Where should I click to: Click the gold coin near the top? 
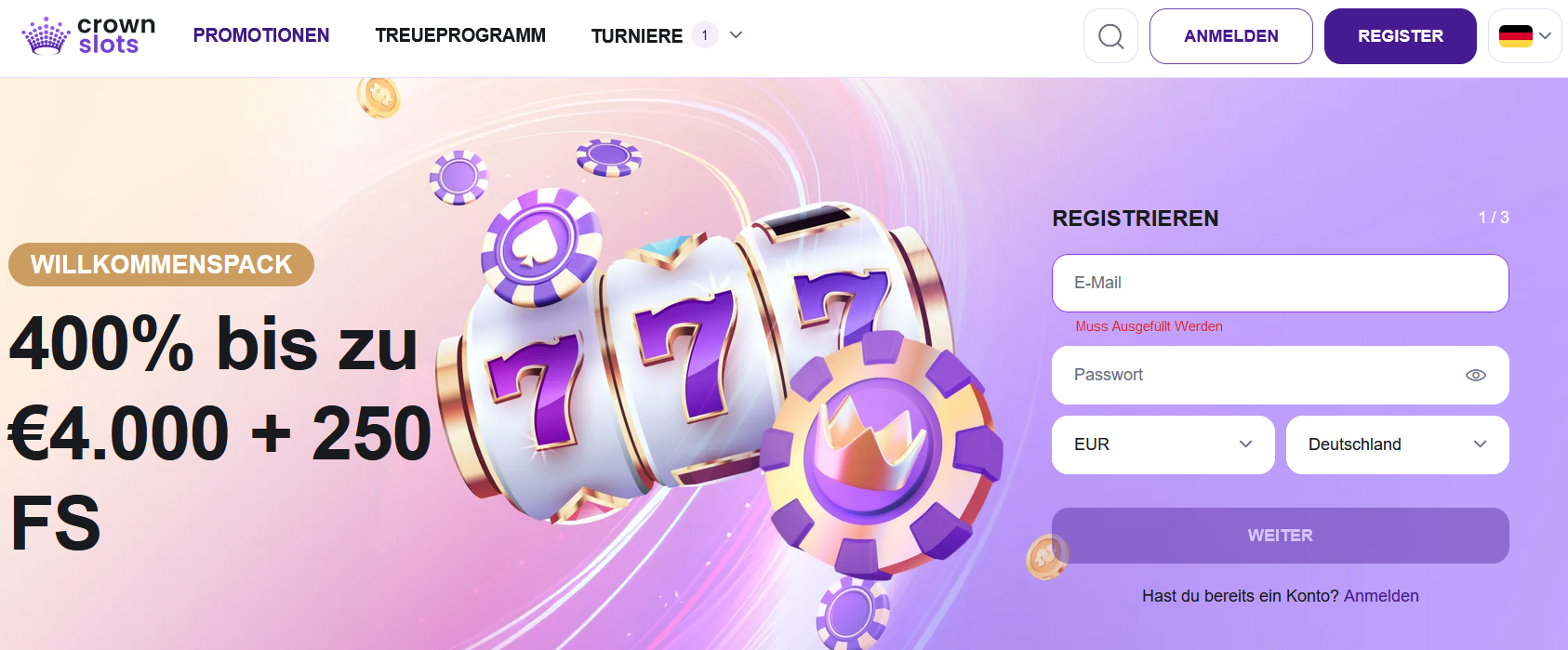pyautogui.click(x=379, y=97)
